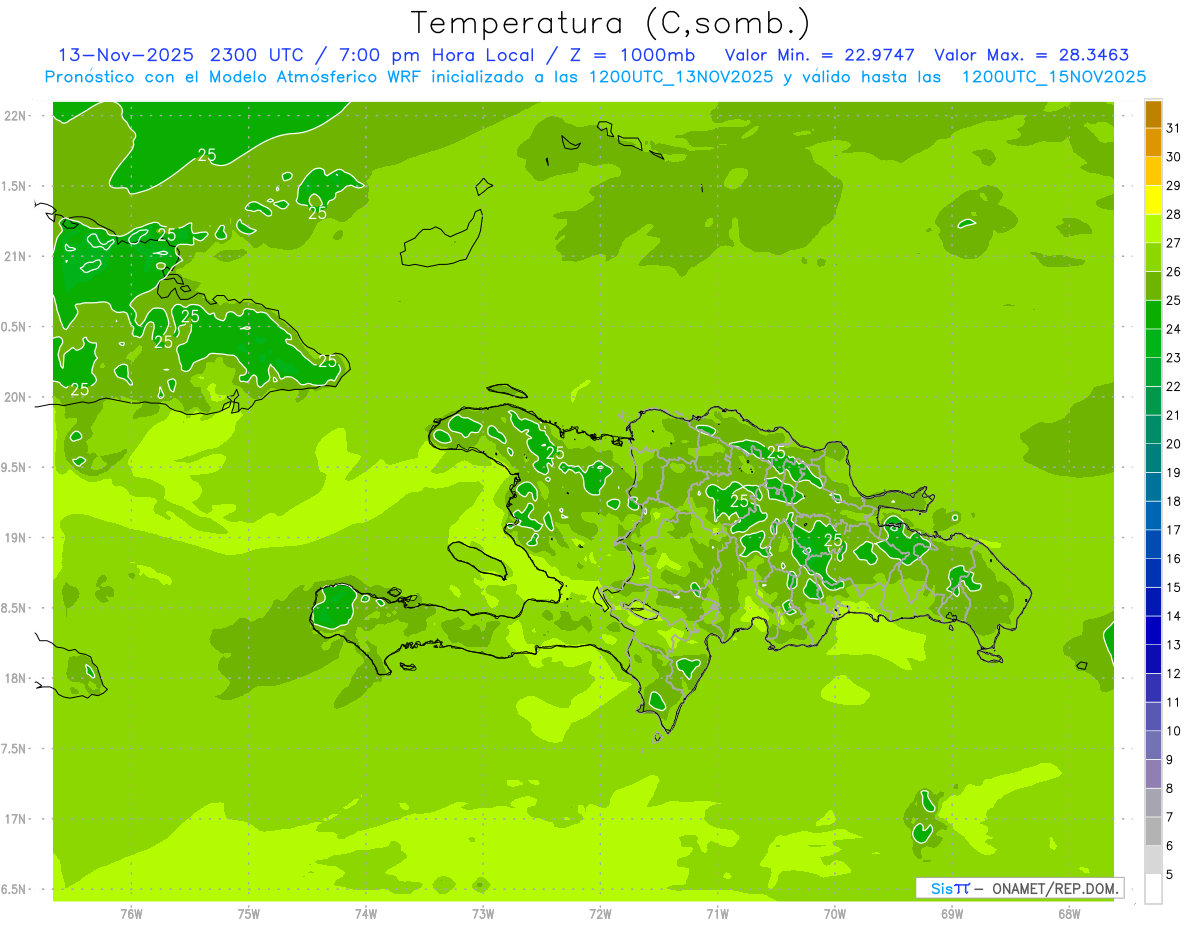Click the blue colorbar swatch between 16 and 17
The width and height of the screenshot is (1200, 927).
[x=1153, y=545]
